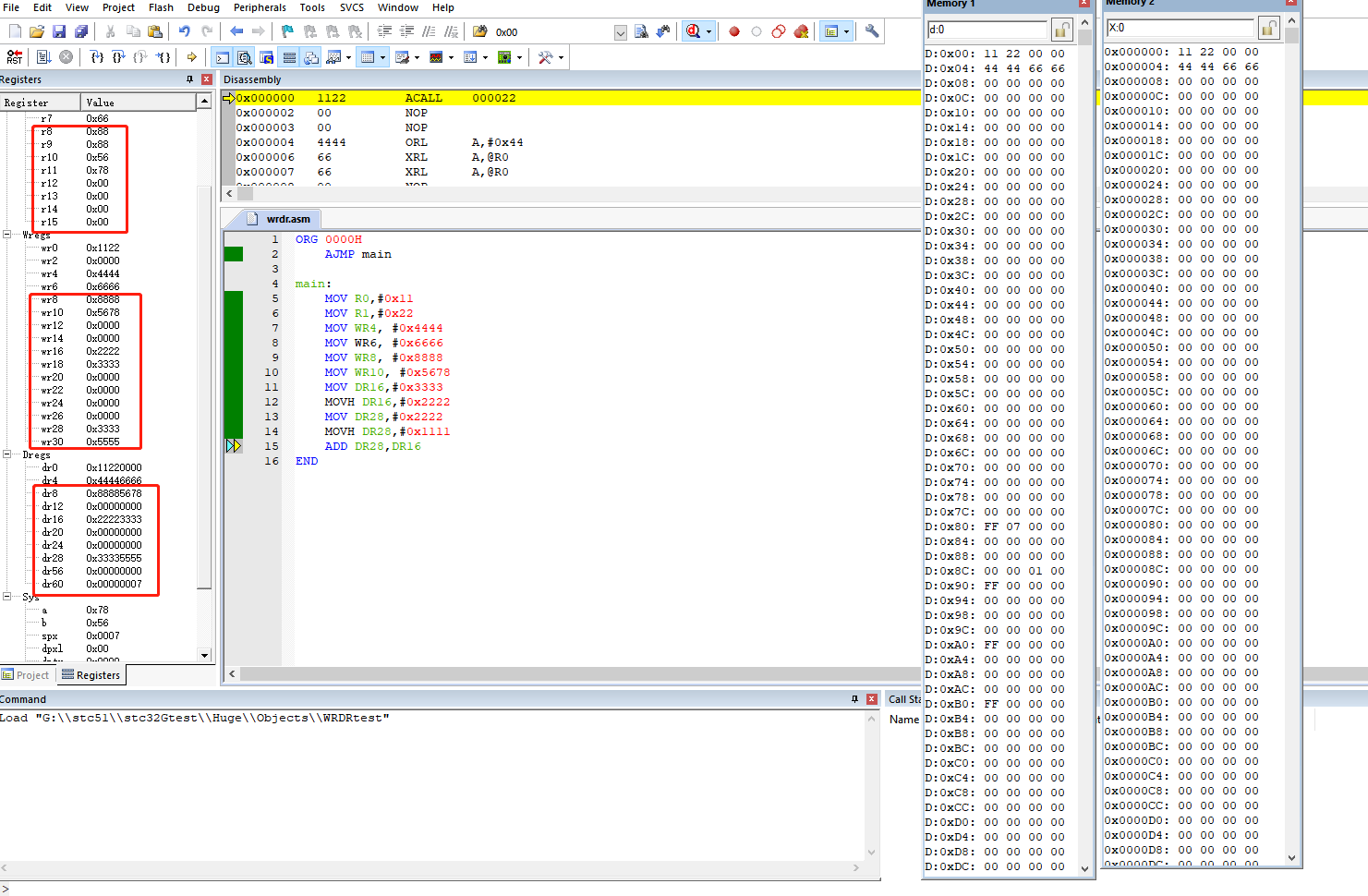Open the find text combo dropdown

coord(621,31)
